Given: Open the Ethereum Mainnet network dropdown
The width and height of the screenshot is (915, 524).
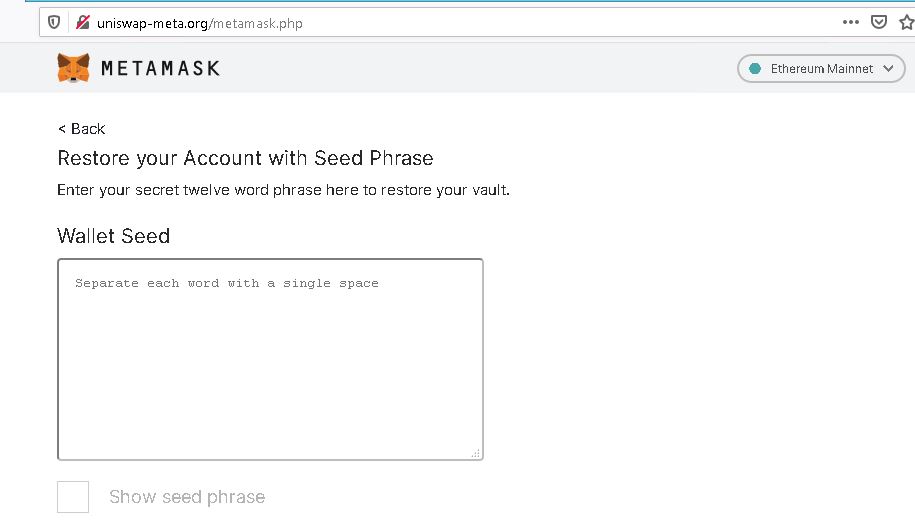Looking at the screenshot, I should [x=821, y=68].
